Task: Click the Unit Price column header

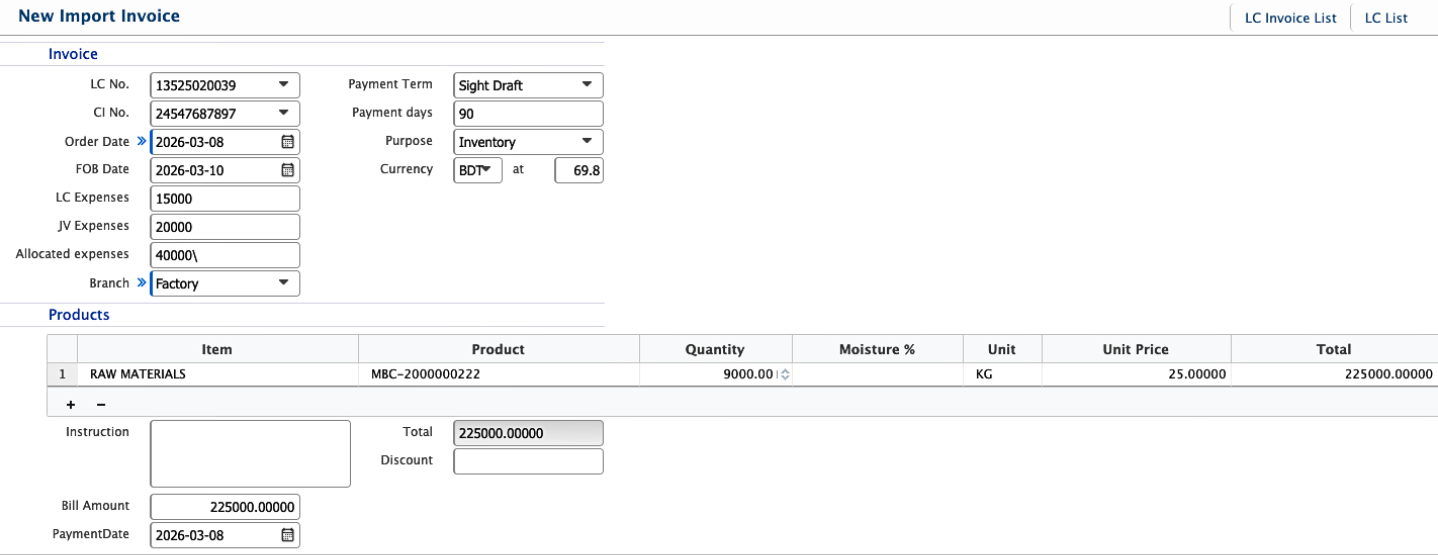Action: [1135, 349]
